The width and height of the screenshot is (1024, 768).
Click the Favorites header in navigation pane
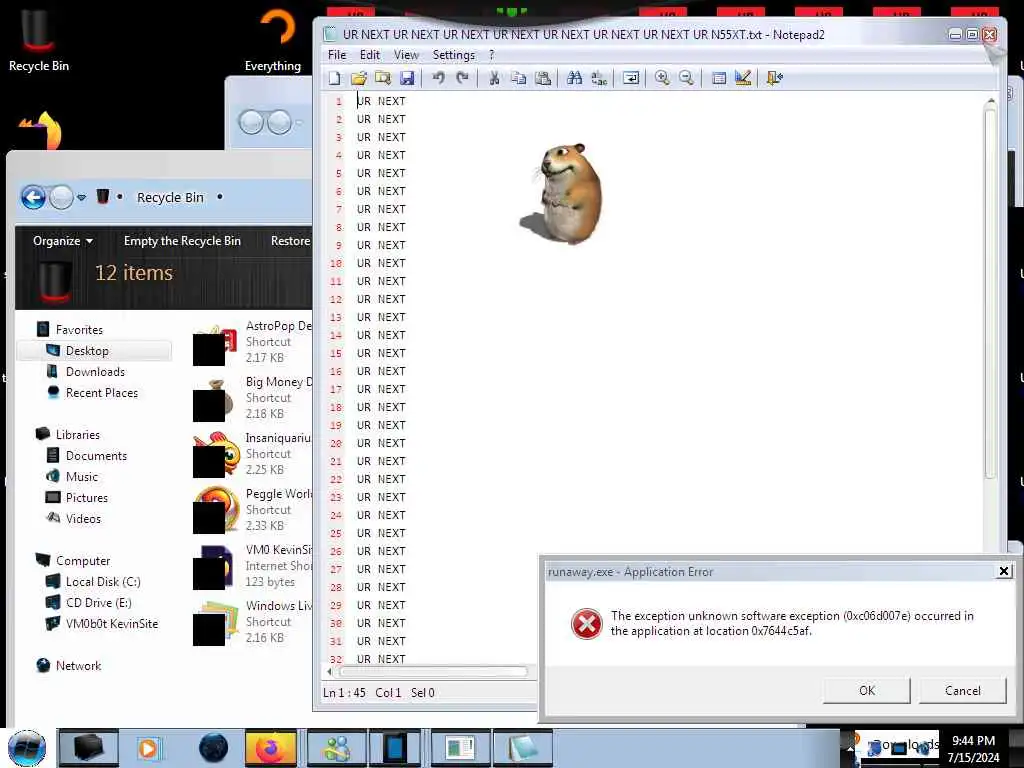pyautogui.click(x=79, y=330)
